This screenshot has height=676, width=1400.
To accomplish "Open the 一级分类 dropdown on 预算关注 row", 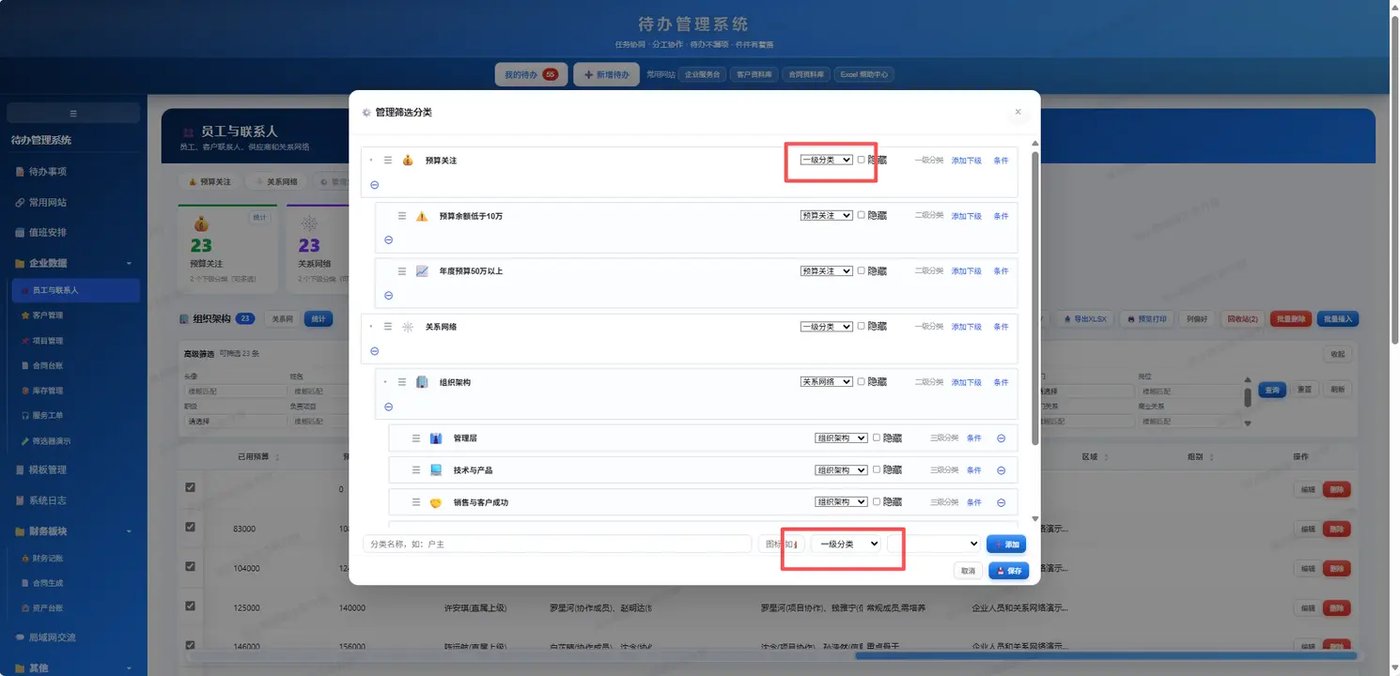I will [826, 160].
